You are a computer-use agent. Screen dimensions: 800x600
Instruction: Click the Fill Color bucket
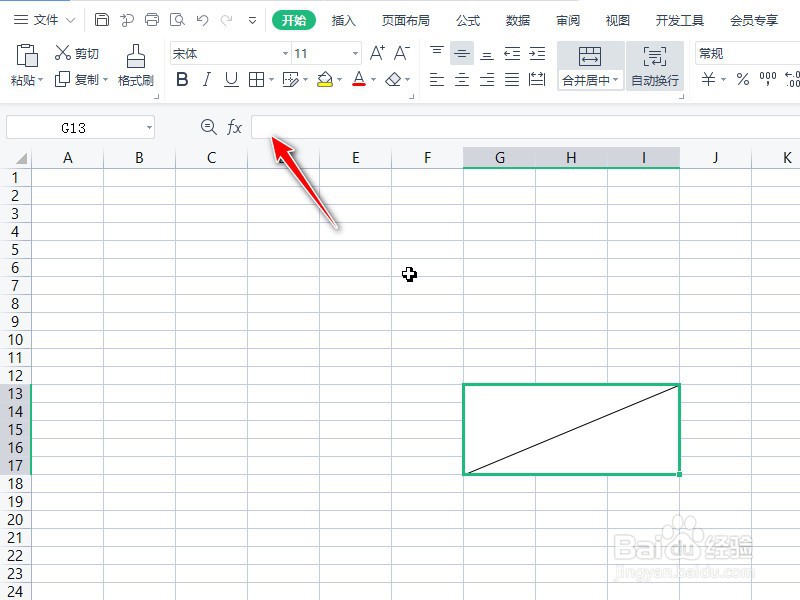[x=325, y=80]
